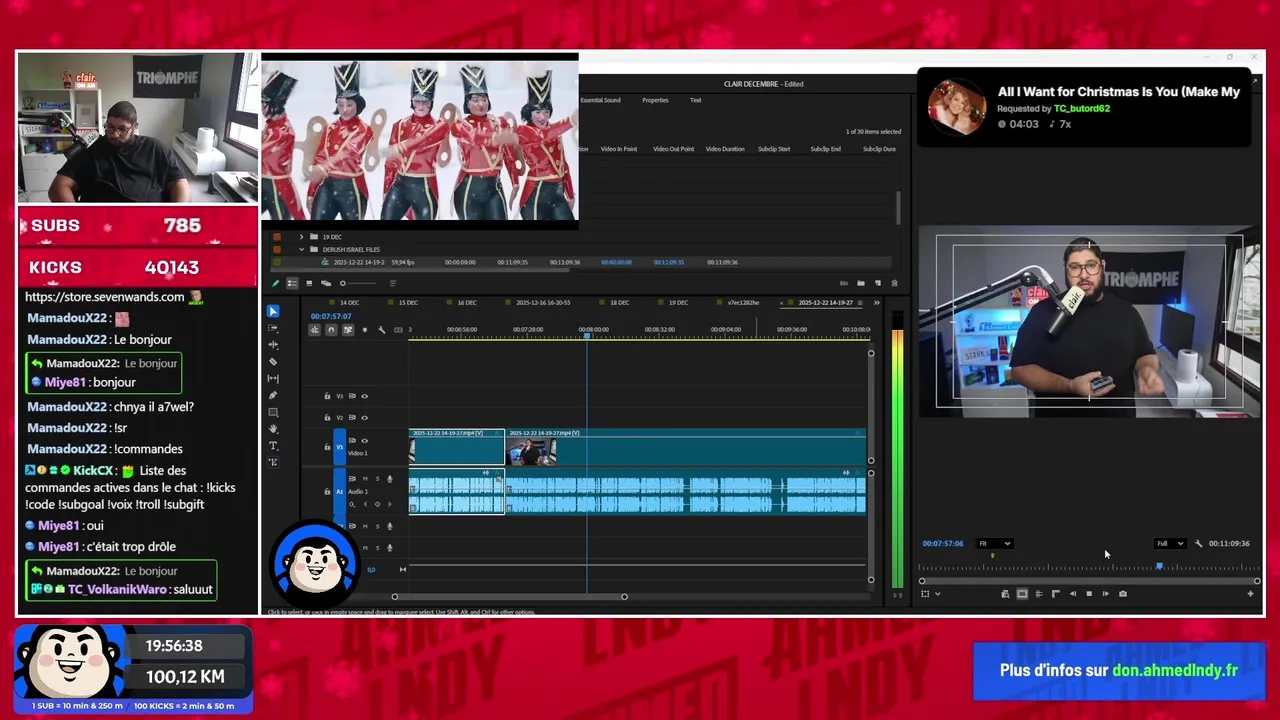Adjust Project panel thumbnail size slider

tap(358, 283)
